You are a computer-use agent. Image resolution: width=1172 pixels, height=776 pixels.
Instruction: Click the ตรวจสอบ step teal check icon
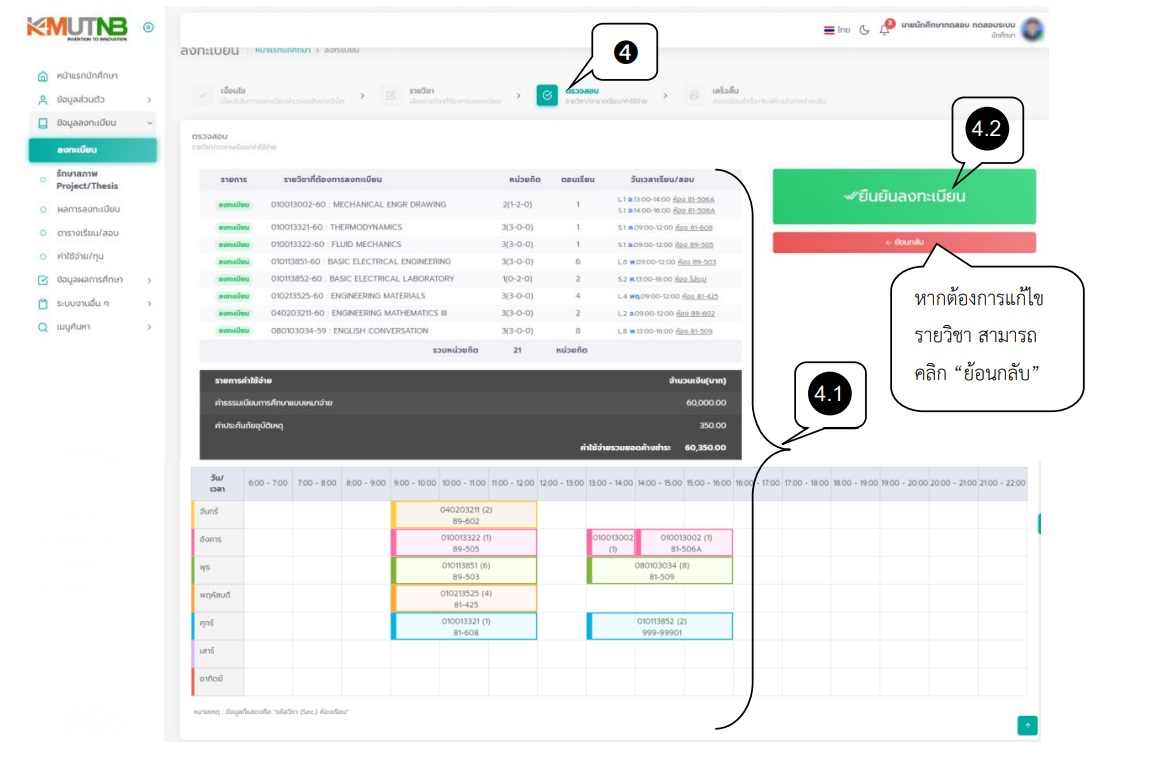(x=547, y=96)
